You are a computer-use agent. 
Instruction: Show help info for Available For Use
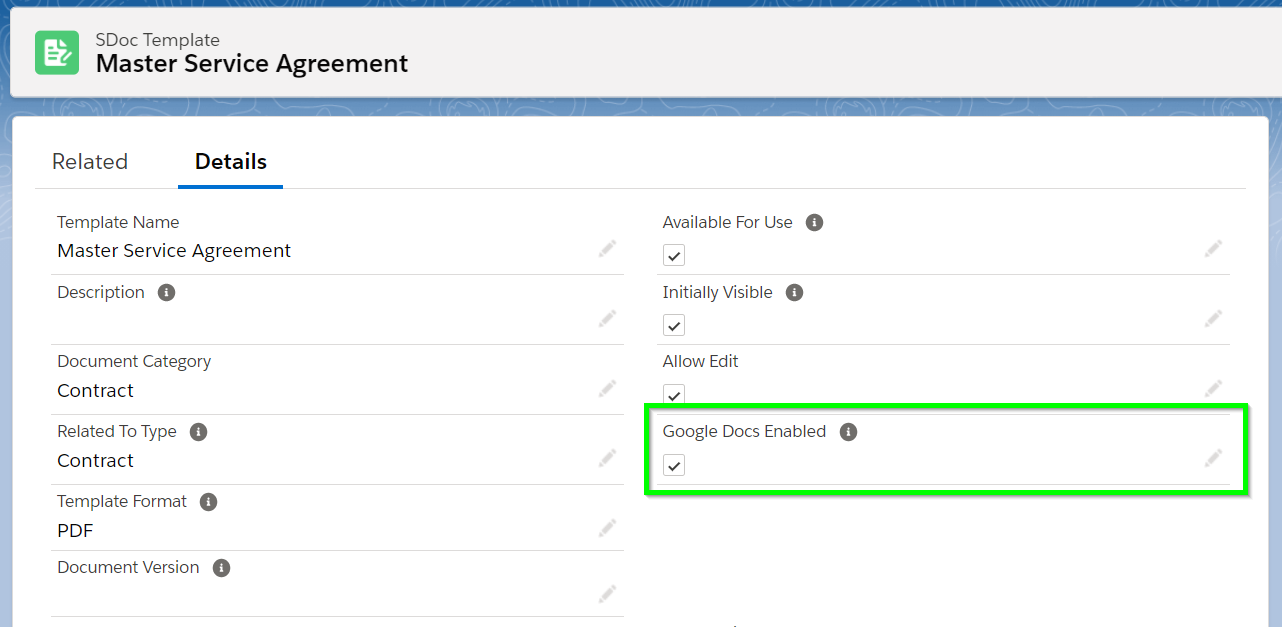815,223
